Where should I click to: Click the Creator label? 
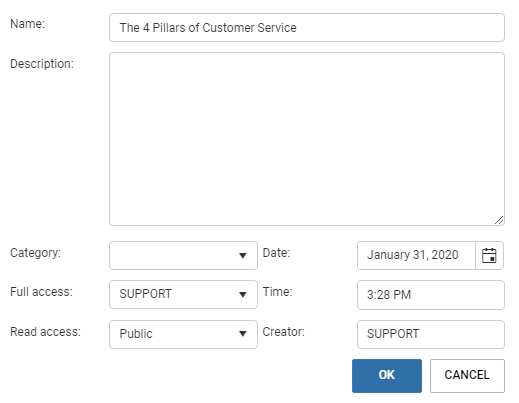coord(284,332)
